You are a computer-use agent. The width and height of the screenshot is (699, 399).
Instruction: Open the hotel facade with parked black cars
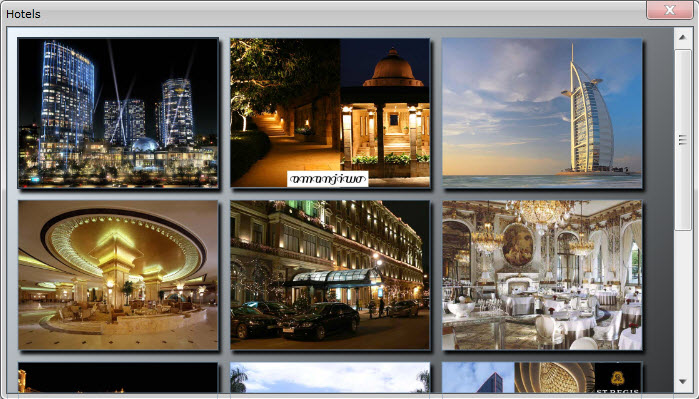(x=330, y=275)
